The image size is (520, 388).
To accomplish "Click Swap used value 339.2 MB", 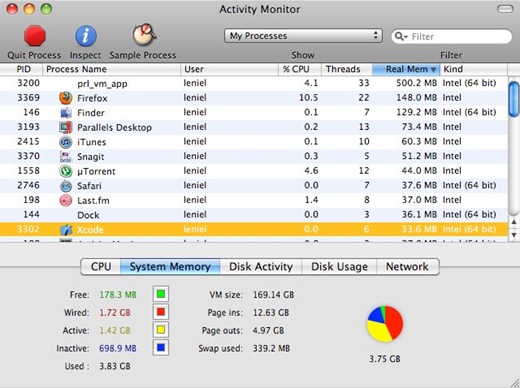I will 271,348.
